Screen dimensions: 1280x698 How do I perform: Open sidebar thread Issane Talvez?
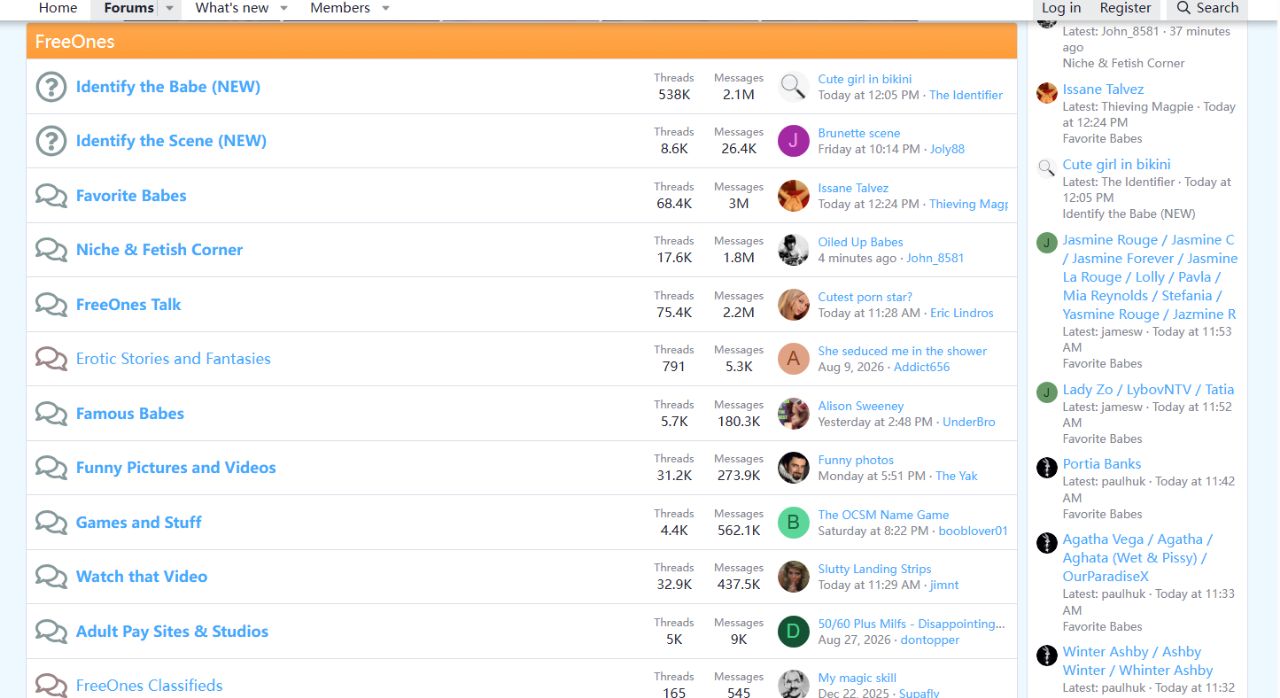(x=1103, y=89)
